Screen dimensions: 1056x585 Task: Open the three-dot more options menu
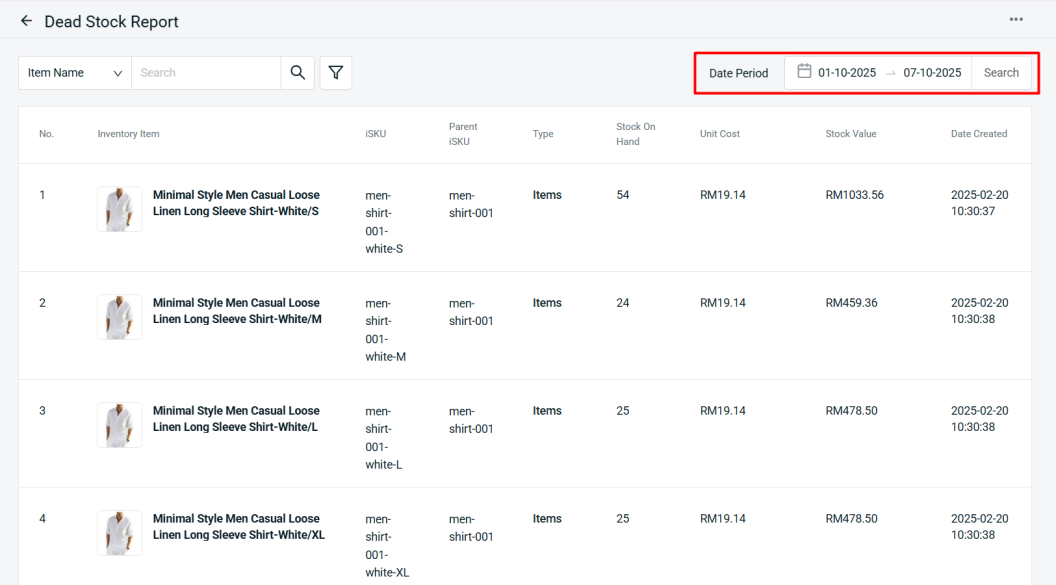coord(1016,20)
